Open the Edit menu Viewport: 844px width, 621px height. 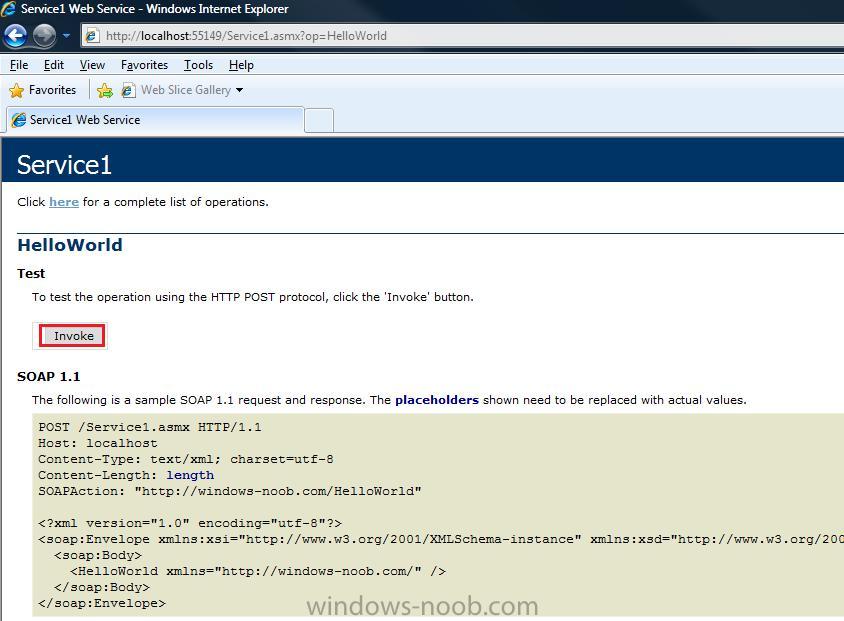[x=54, y=65]
